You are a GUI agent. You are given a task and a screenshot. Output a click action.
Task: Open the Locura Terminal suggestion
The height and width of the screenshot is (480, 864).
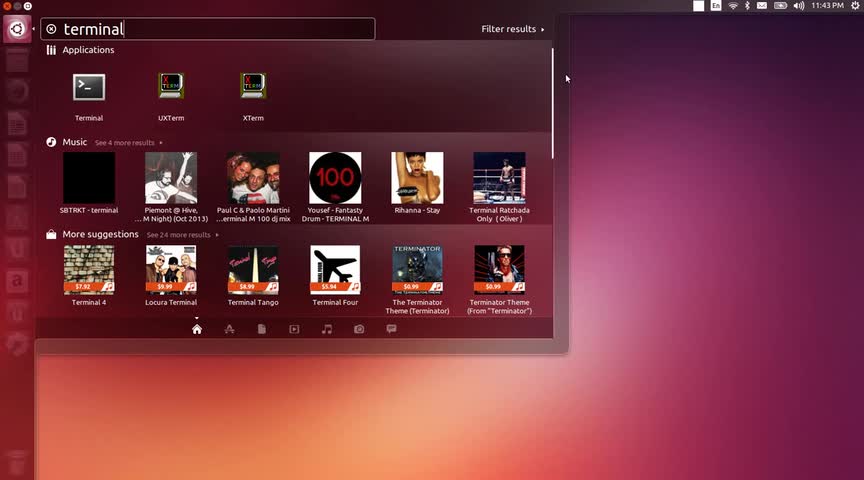(x=171, y=269)
